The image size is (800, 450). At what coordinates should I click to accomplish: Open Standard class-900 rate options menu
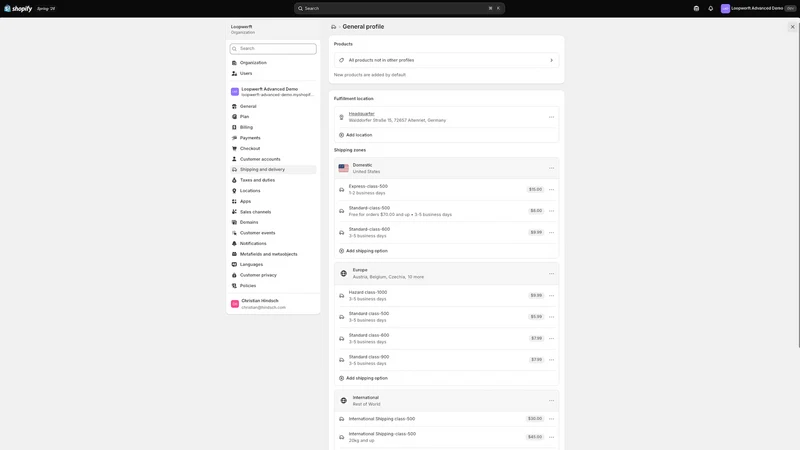(552, 360)
